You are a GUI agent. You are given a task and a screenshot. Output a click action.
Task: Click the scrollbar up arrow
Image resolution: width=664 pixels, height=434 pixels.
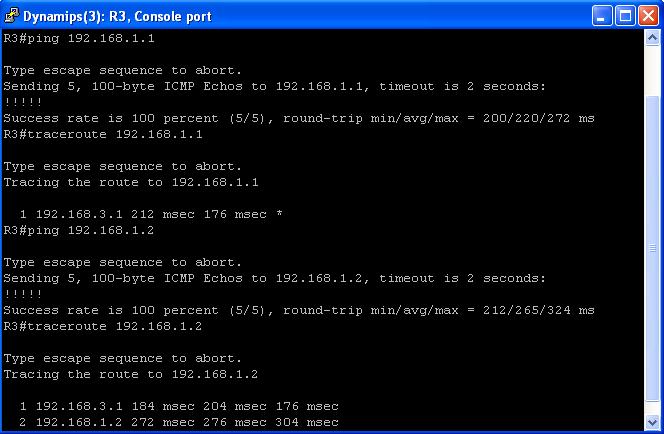coord(652,38)
